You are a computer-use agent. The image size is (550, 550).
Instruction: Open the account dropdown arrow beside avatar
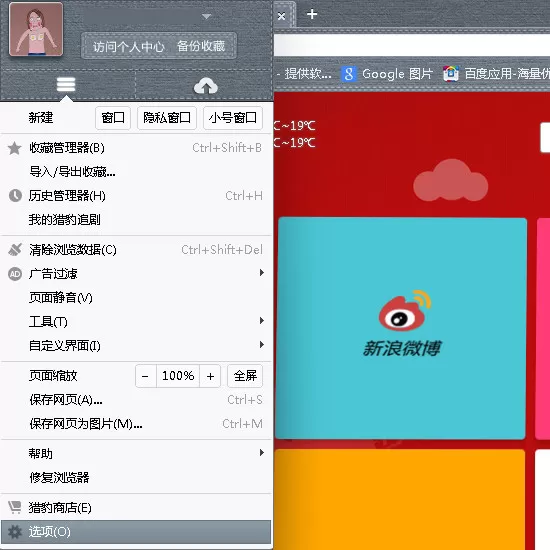pyautogui.click(x=207, y=16)
